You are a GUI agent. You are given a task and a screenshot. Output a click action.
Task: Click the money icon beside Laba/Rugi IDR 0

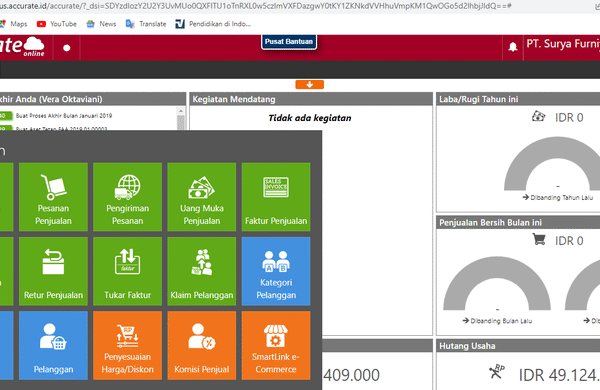point(538,116)
